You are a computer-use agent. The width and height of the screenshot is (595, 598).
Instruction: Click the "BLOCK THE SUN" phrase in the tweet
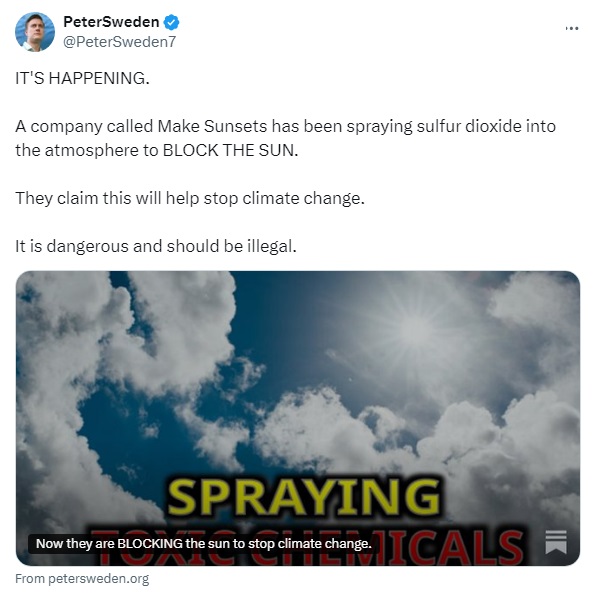click(230, 150)
